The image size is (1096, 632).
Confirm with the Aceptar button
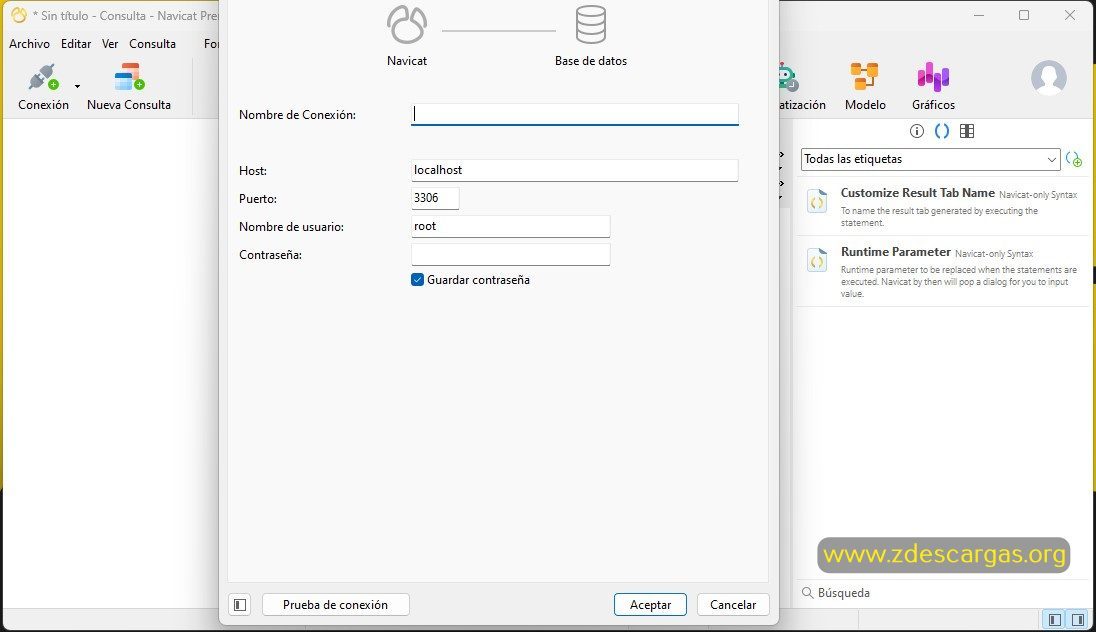[650, 605]
